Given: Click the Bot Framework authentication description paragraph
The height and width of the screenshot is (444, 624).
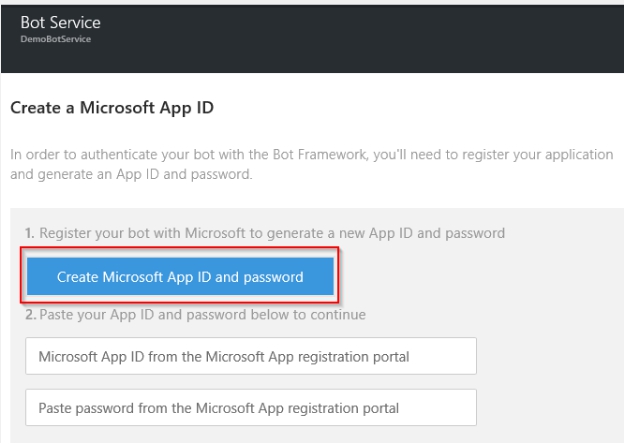Looking at the screenshot, I should 310,166.
